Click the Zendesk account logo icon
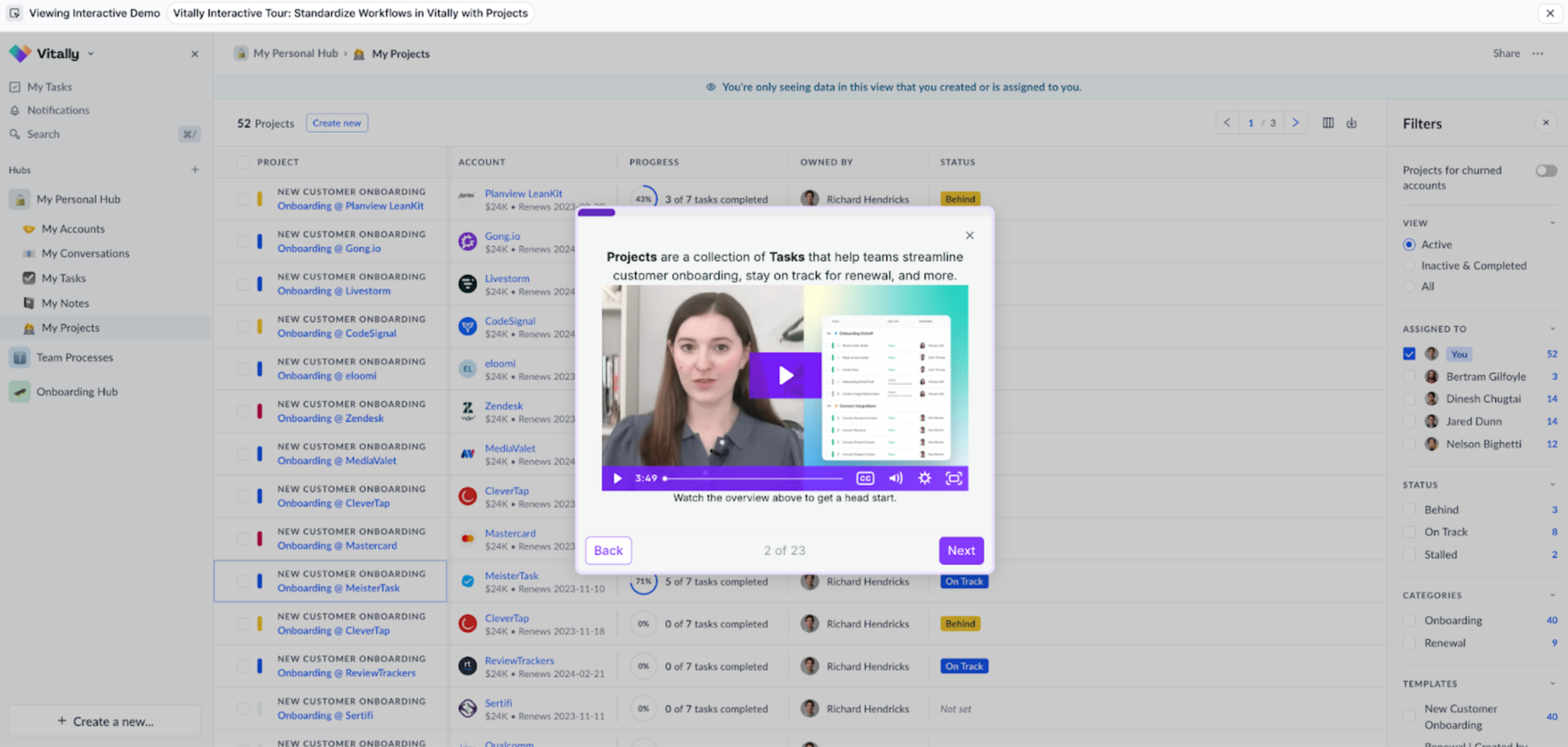 click(467, 412)
